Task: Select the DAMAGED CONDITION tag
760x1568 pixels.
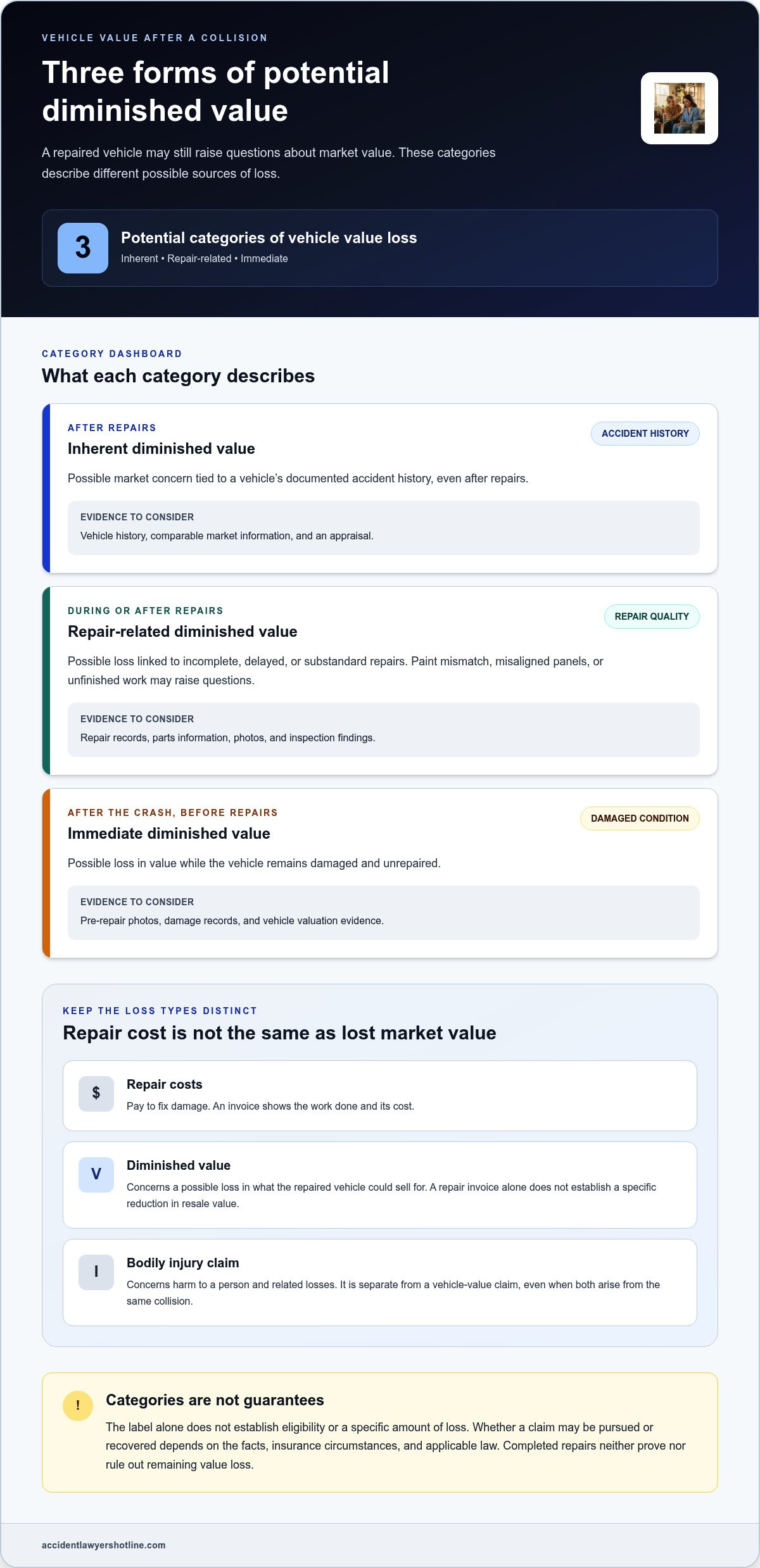Action: coord(640,818)
